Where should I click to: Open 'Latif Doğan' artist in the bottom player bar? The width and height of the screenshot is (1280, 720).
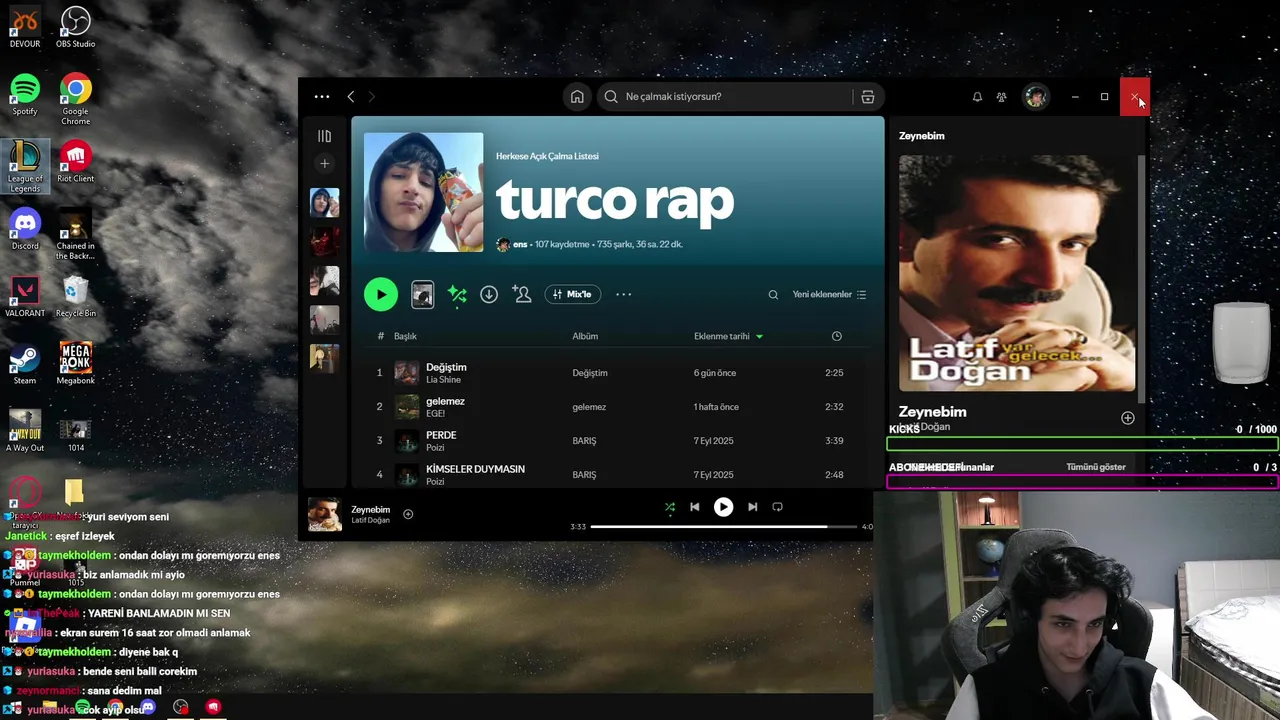(x=371, y=520)
